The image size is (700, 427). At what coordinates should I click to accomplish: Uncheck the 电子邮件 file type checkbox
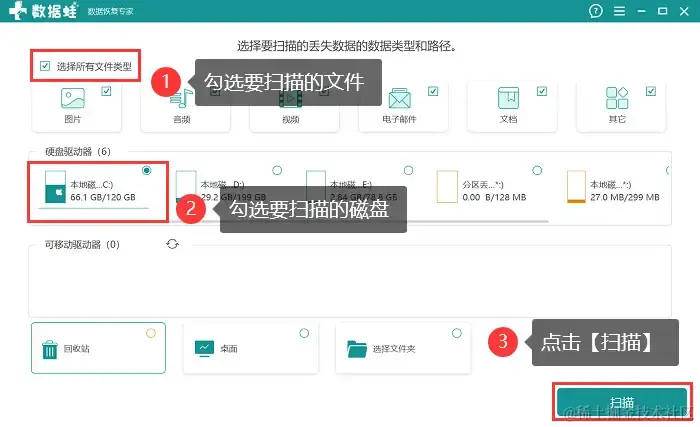(x=433, y=91)
